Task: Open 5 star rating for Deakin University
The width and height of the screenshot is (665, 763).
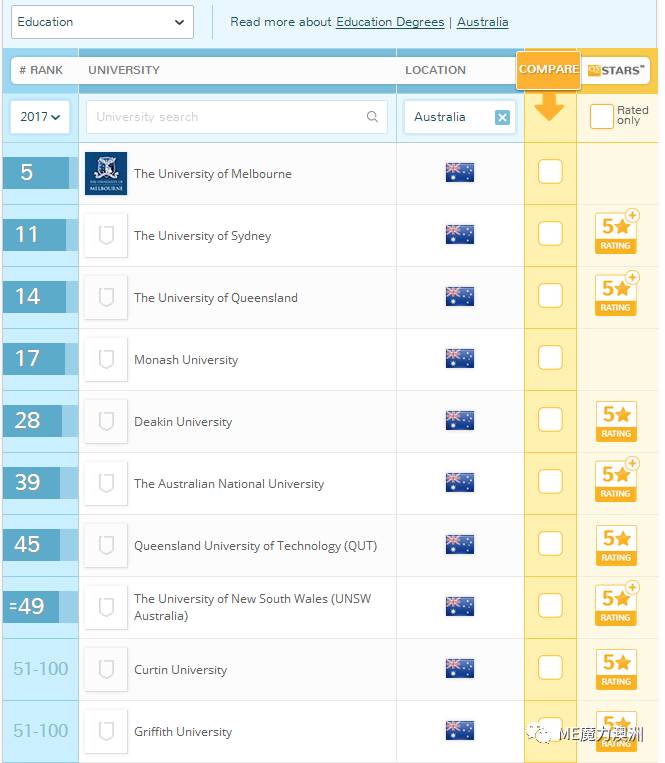Action: 616,421
